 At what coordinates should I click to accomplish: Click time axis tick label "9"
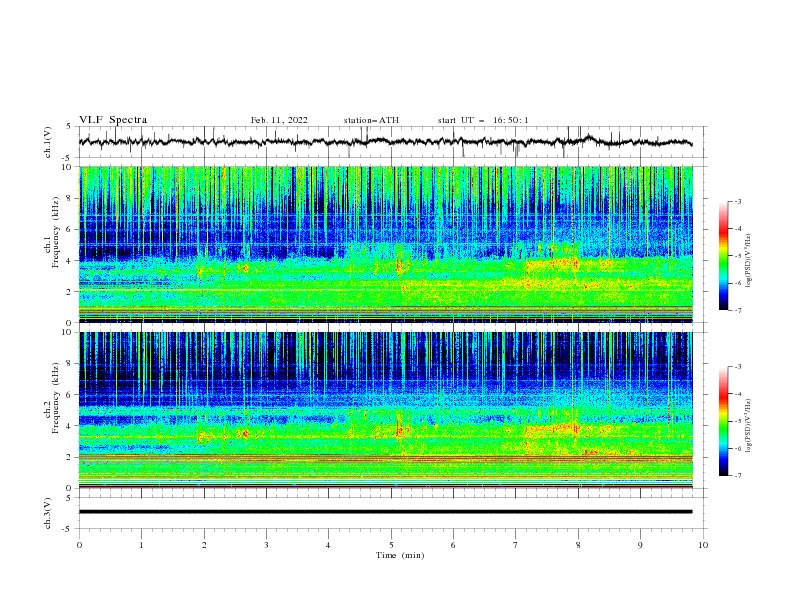click(640, 545)
